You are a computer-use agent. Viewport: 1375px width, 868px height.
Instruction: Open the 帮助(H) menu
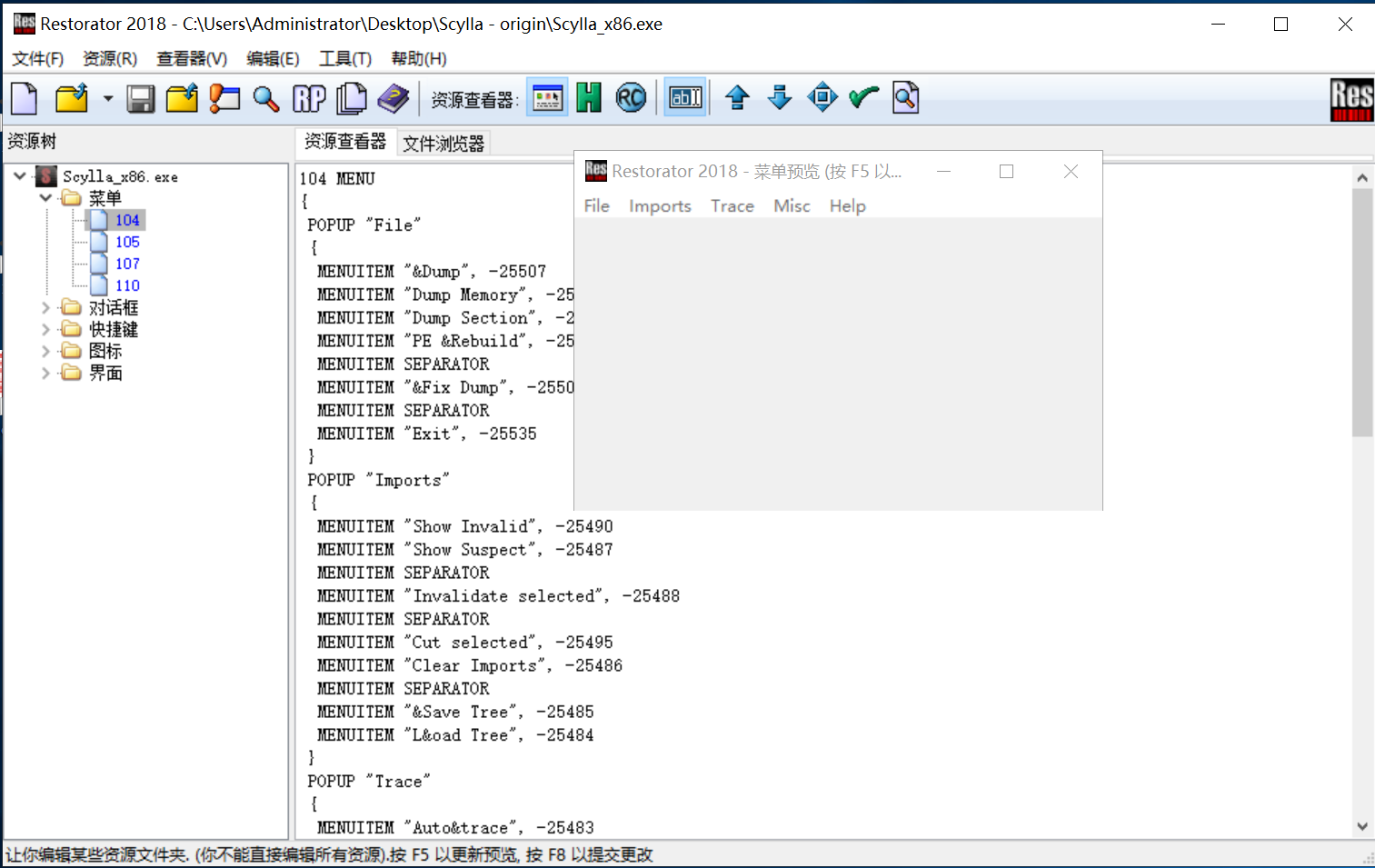(419, 59)
